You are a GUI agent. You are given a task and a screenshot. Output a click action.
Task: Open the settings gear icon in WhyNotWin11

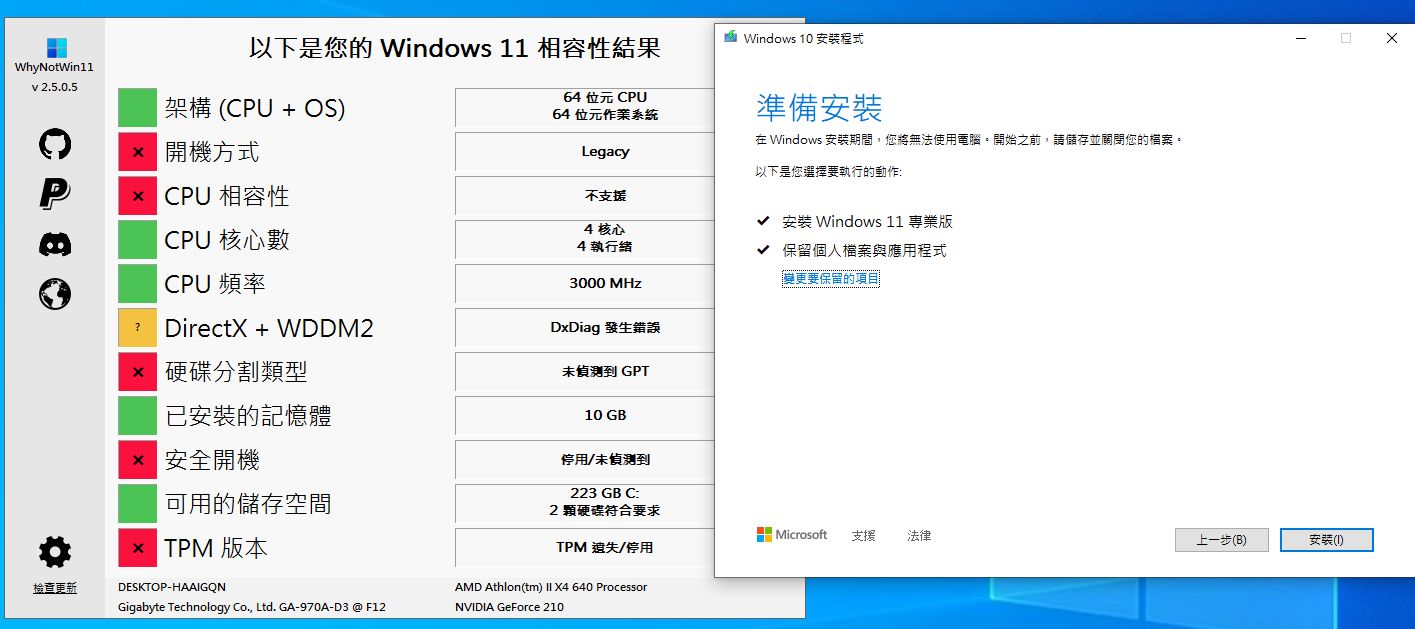(55, 551)
